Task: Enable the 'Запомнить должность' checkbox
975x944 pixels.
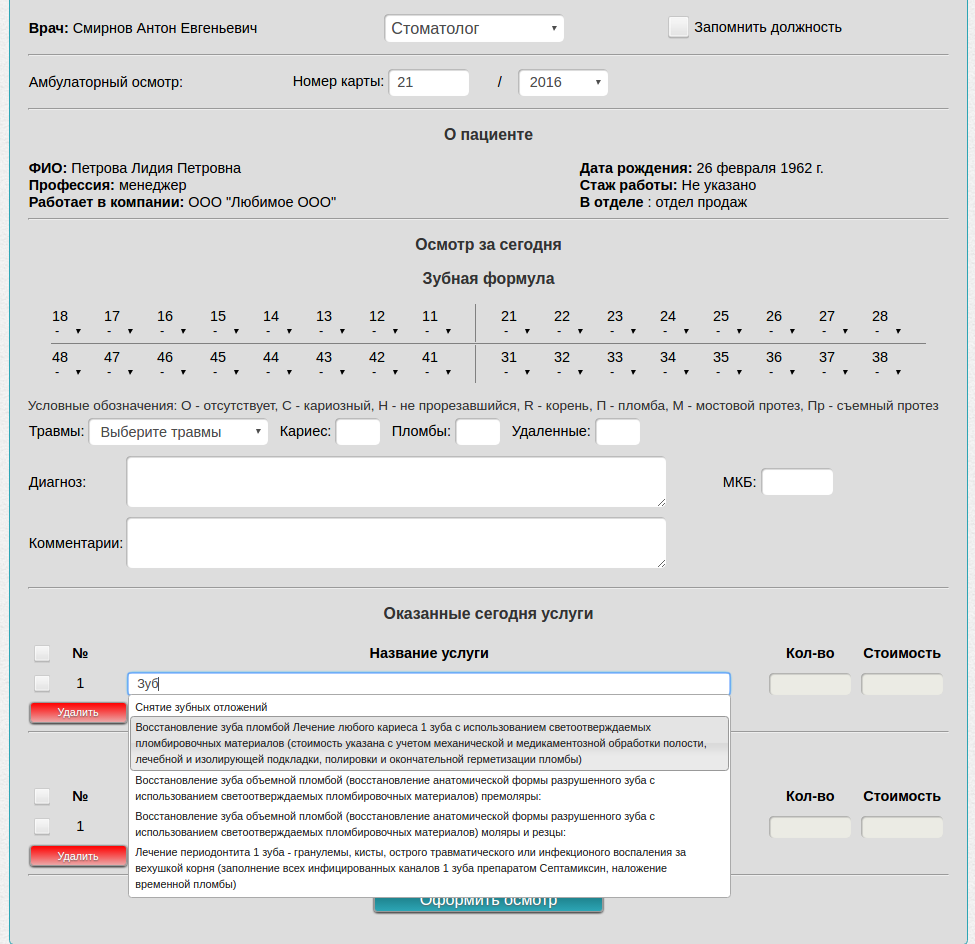Action: pyautogui.click(x=678, y=28)
